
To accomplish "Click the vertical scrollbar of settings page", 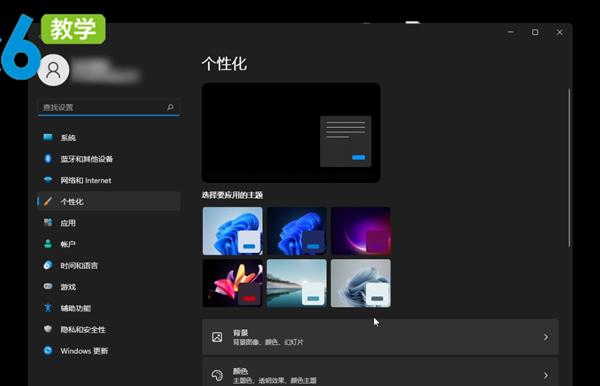I will [x=569, y=168].
